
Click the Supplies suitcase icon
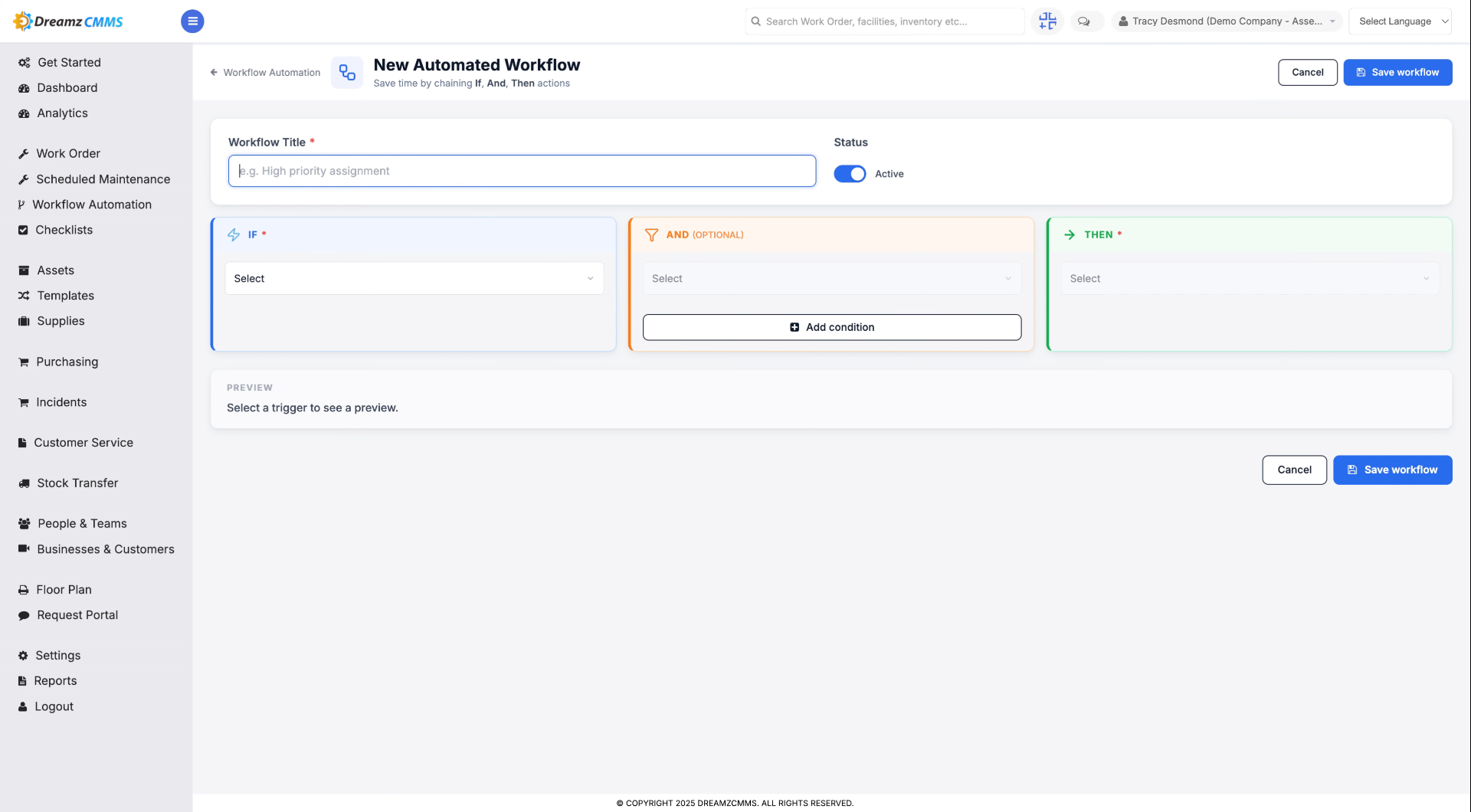click(x=24, y=321)
